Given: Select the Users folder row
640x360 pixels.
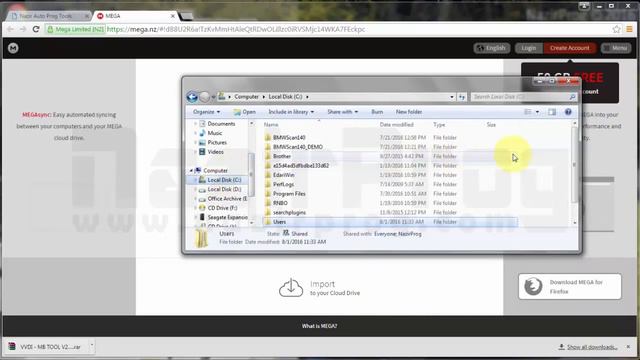Looking at the screenshot, I should click(391, 222).
